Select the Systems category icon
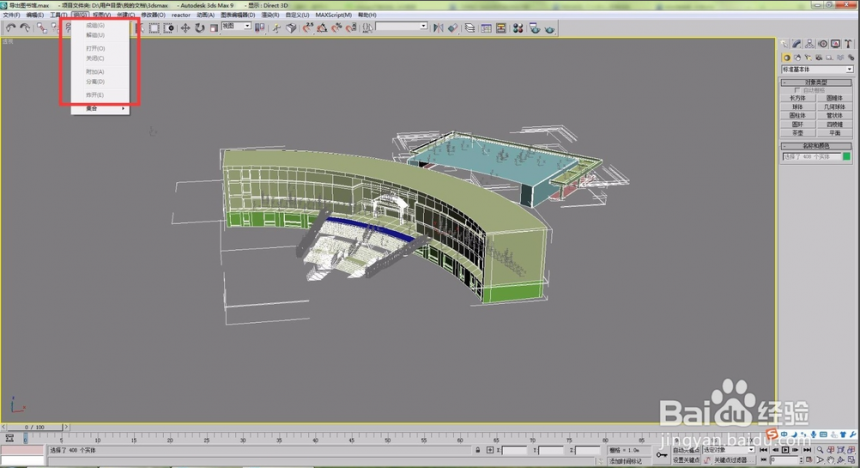 coord(851,58)
